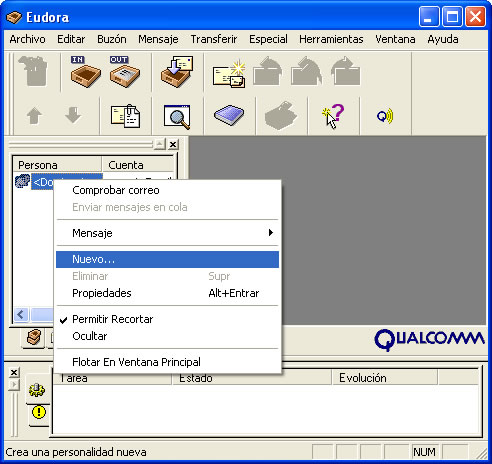Open the In mailbox icon
492x464 pixels.
[x=86, y=72]
